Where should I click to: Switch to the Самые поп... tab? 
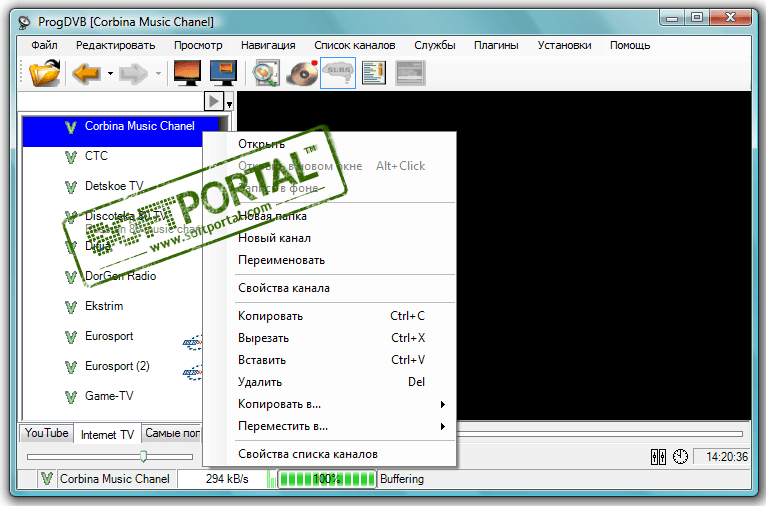click(172, 433)
